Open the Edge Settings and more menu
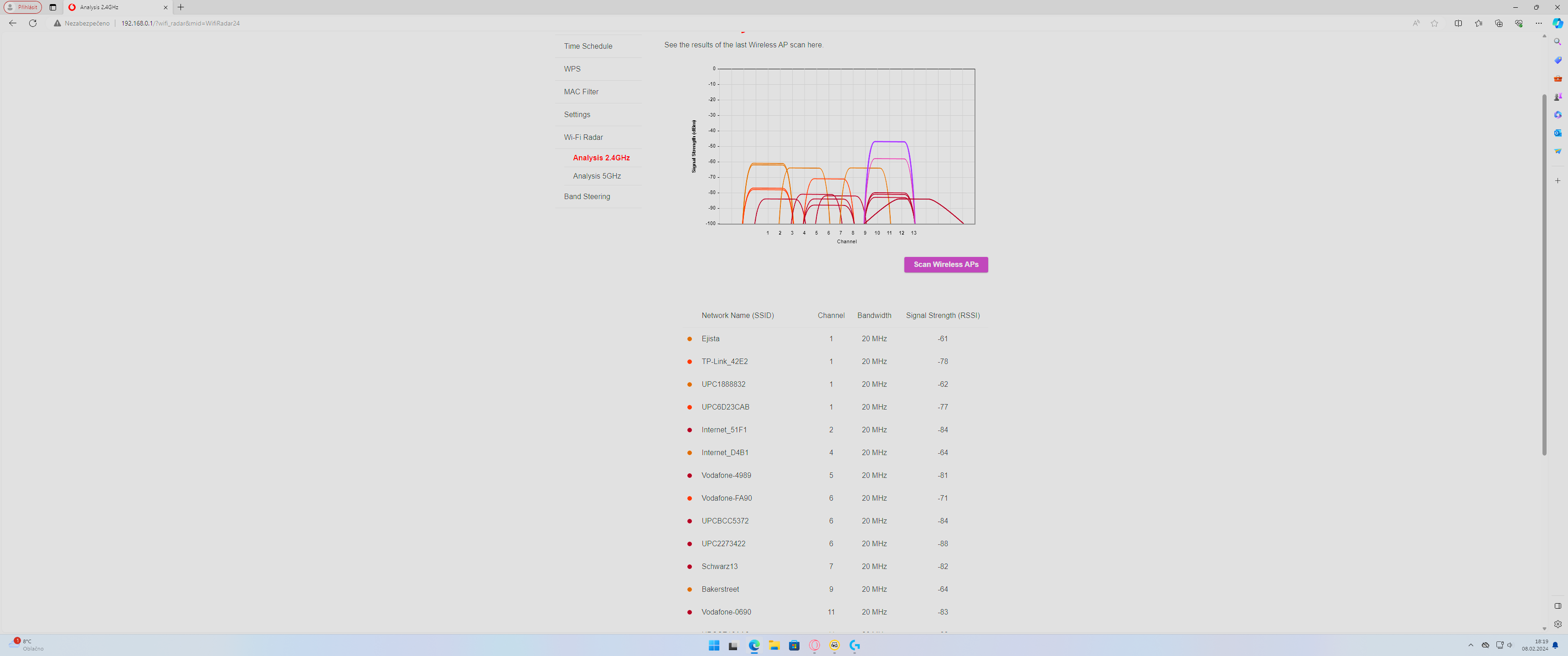The image size is (1568, 656). tap(1538, 23)
